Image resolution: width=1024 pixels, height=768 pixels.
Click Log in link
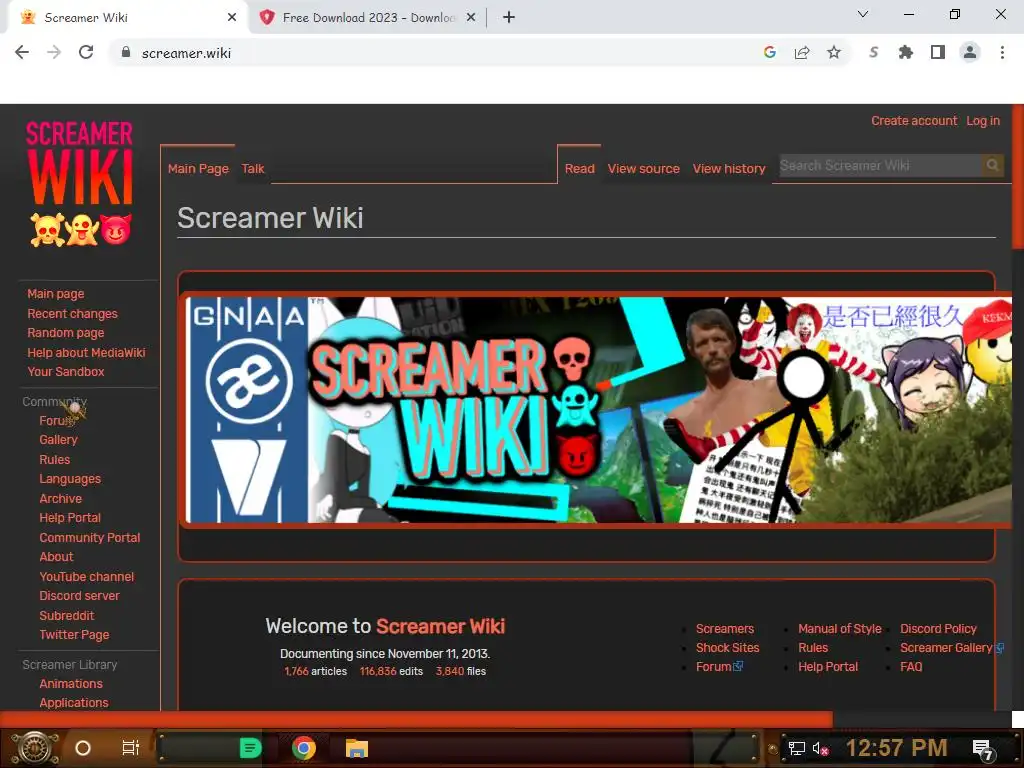coord(983,121)
